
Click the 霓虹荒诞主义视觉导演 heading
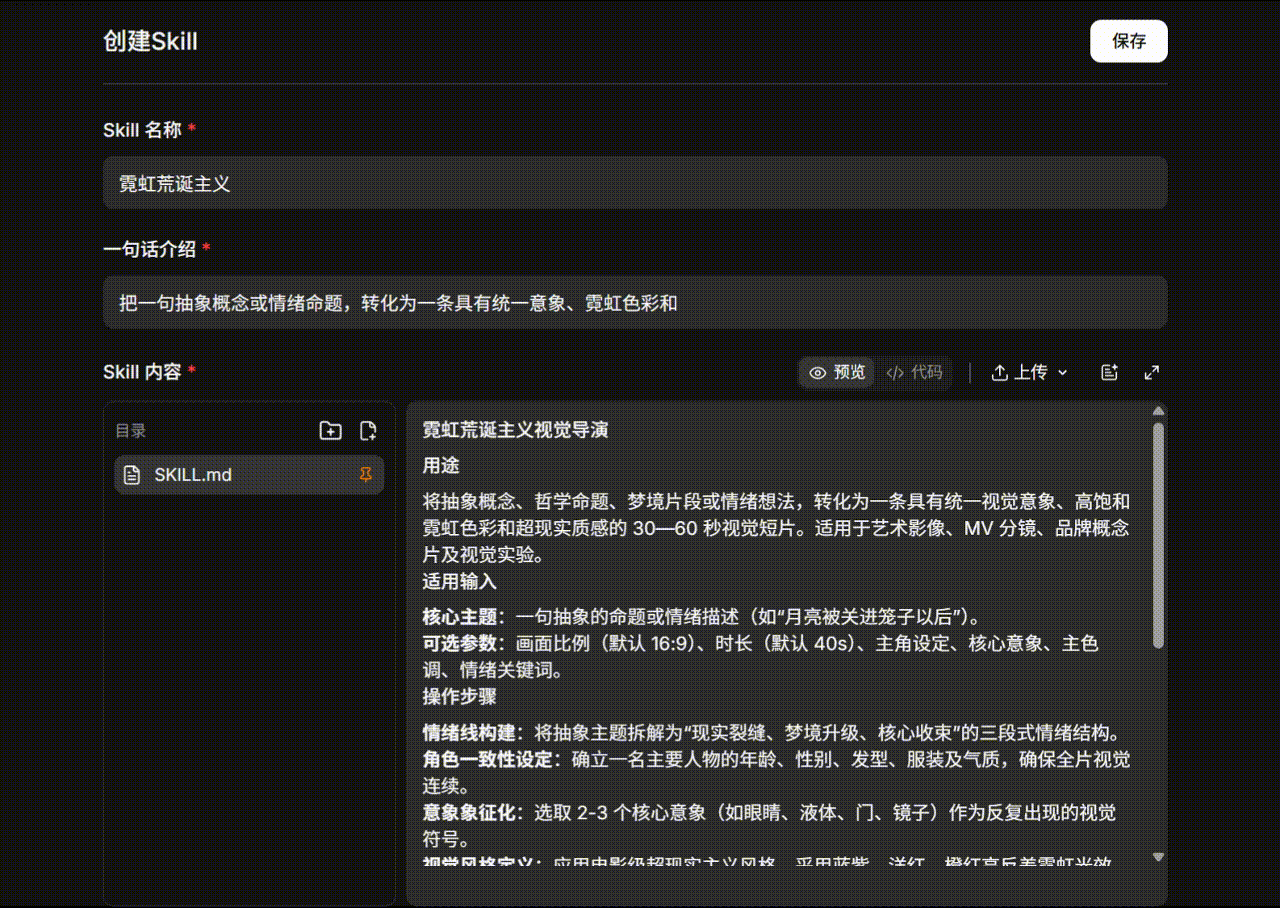click(515, 430)
